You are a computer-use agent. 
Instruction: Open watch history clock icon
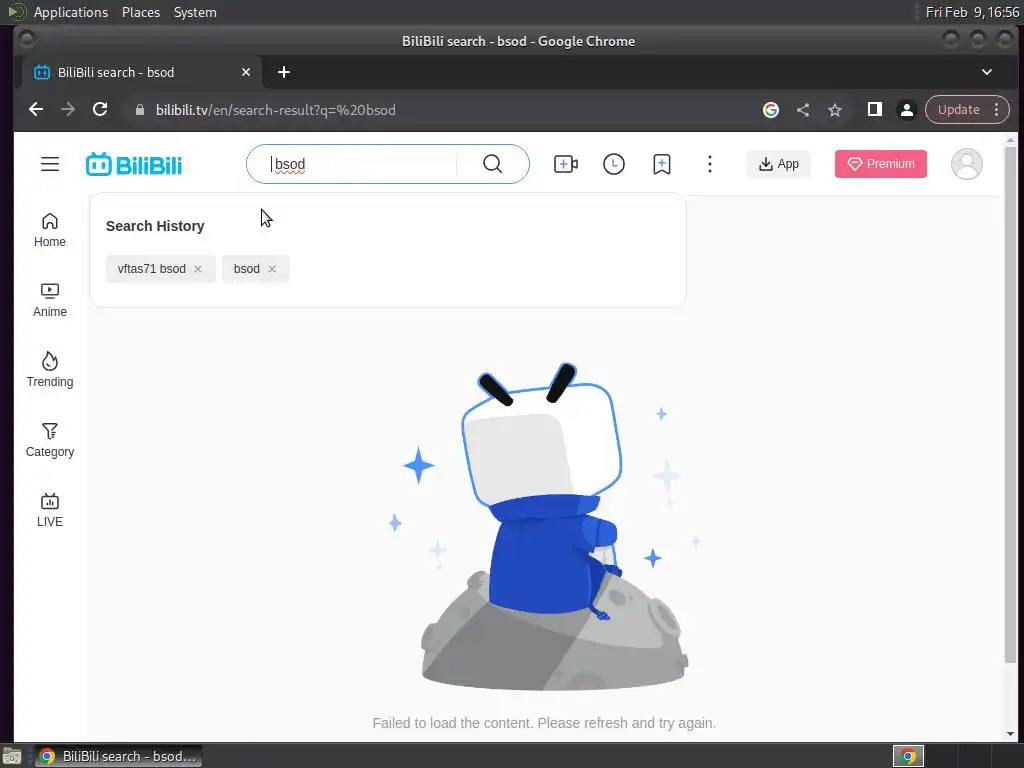(x=614, y=164)
